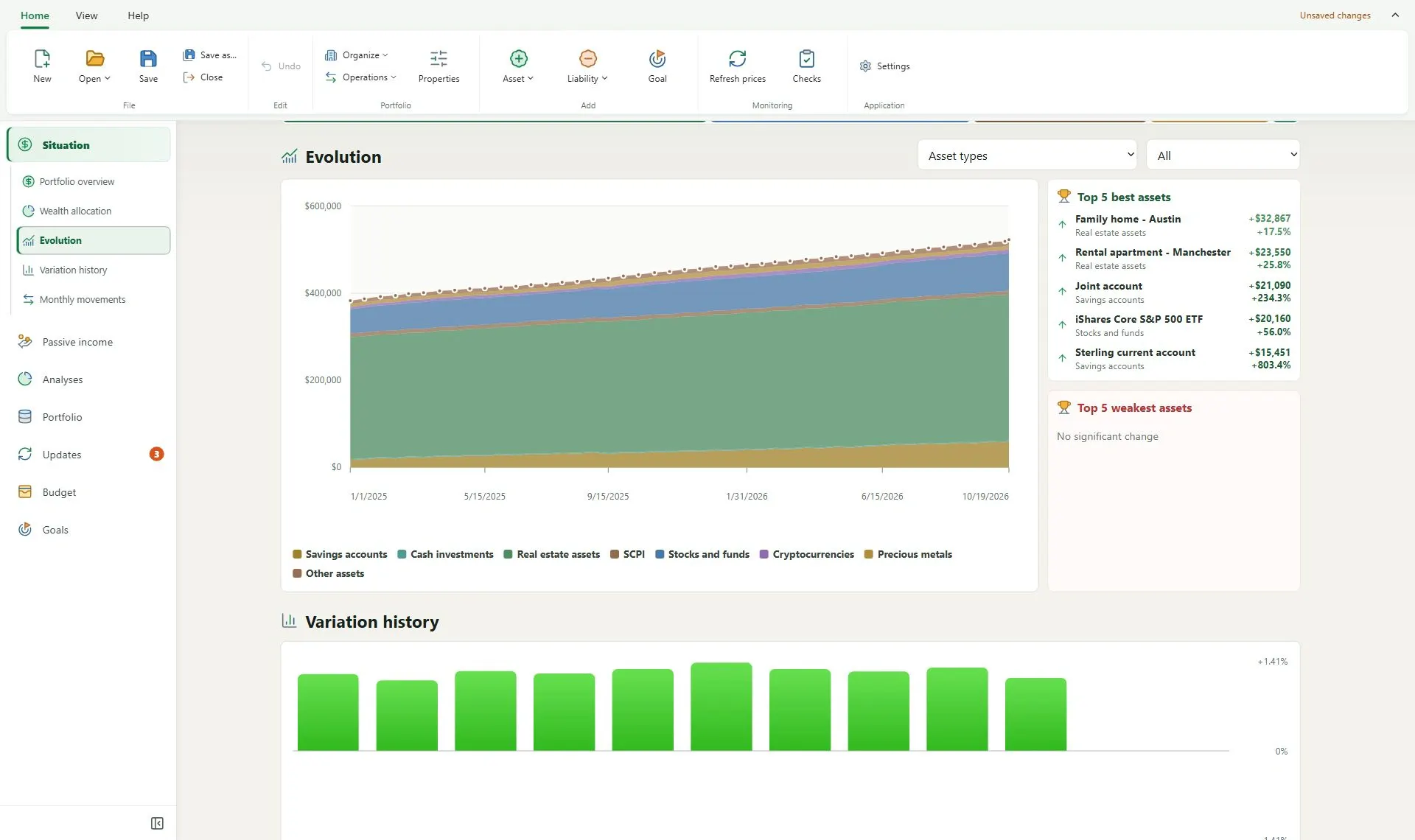The image size is (1415, 840).
Task: Open the Updates section
Action: click(88, 455)
